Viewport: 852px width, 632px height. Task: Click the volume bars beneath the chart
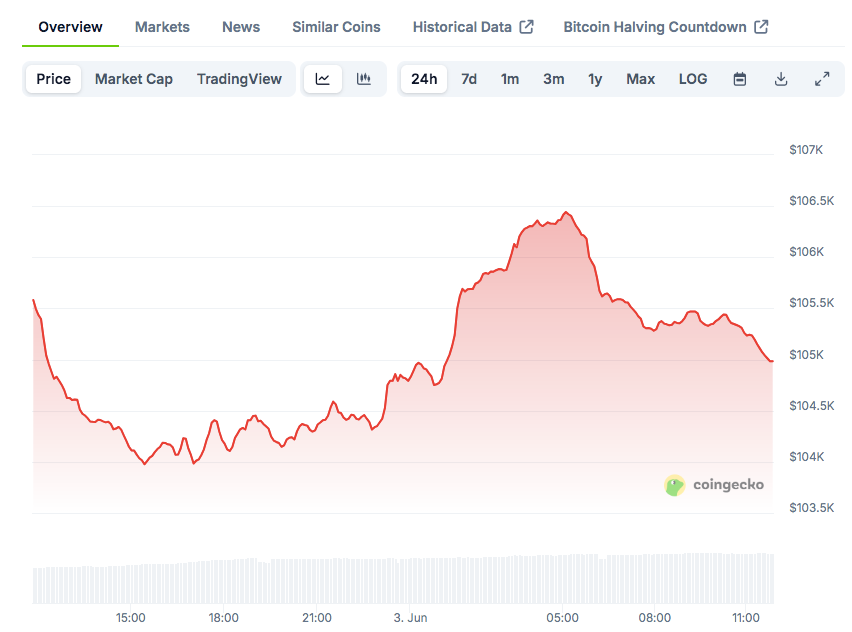(403, 579)
